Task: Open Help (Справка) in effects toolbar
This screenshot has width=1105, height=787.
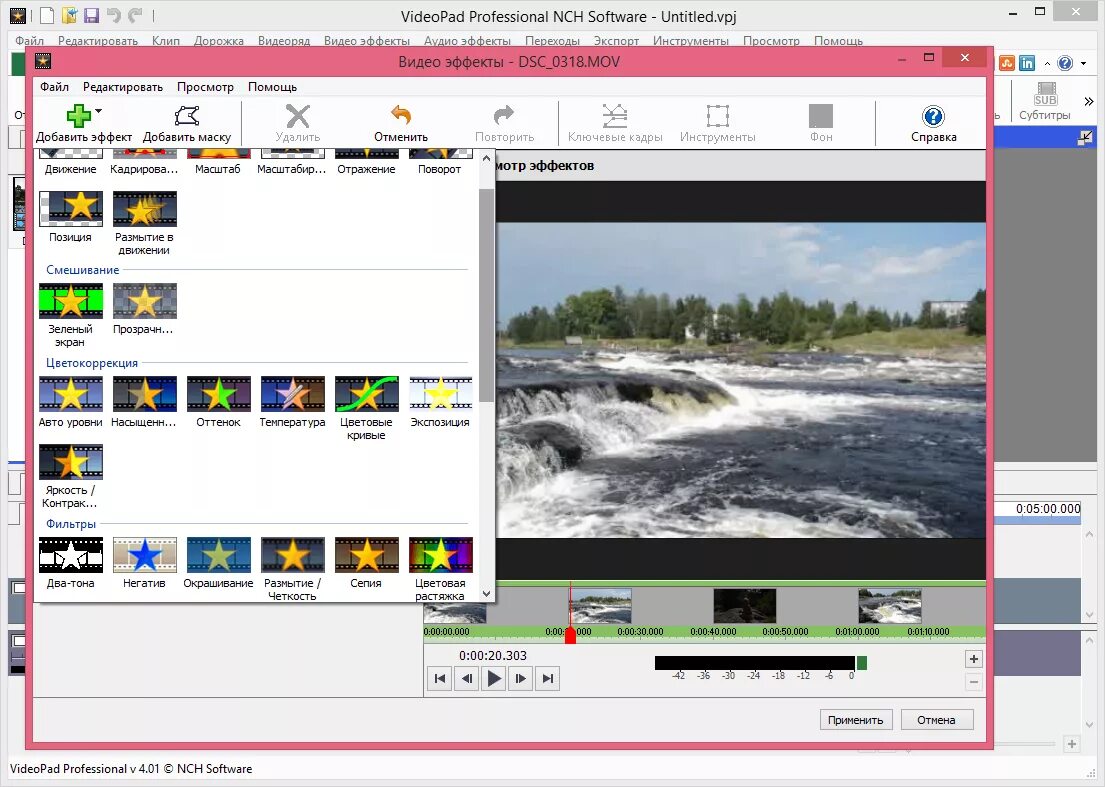Action: (x=933, y=123)
